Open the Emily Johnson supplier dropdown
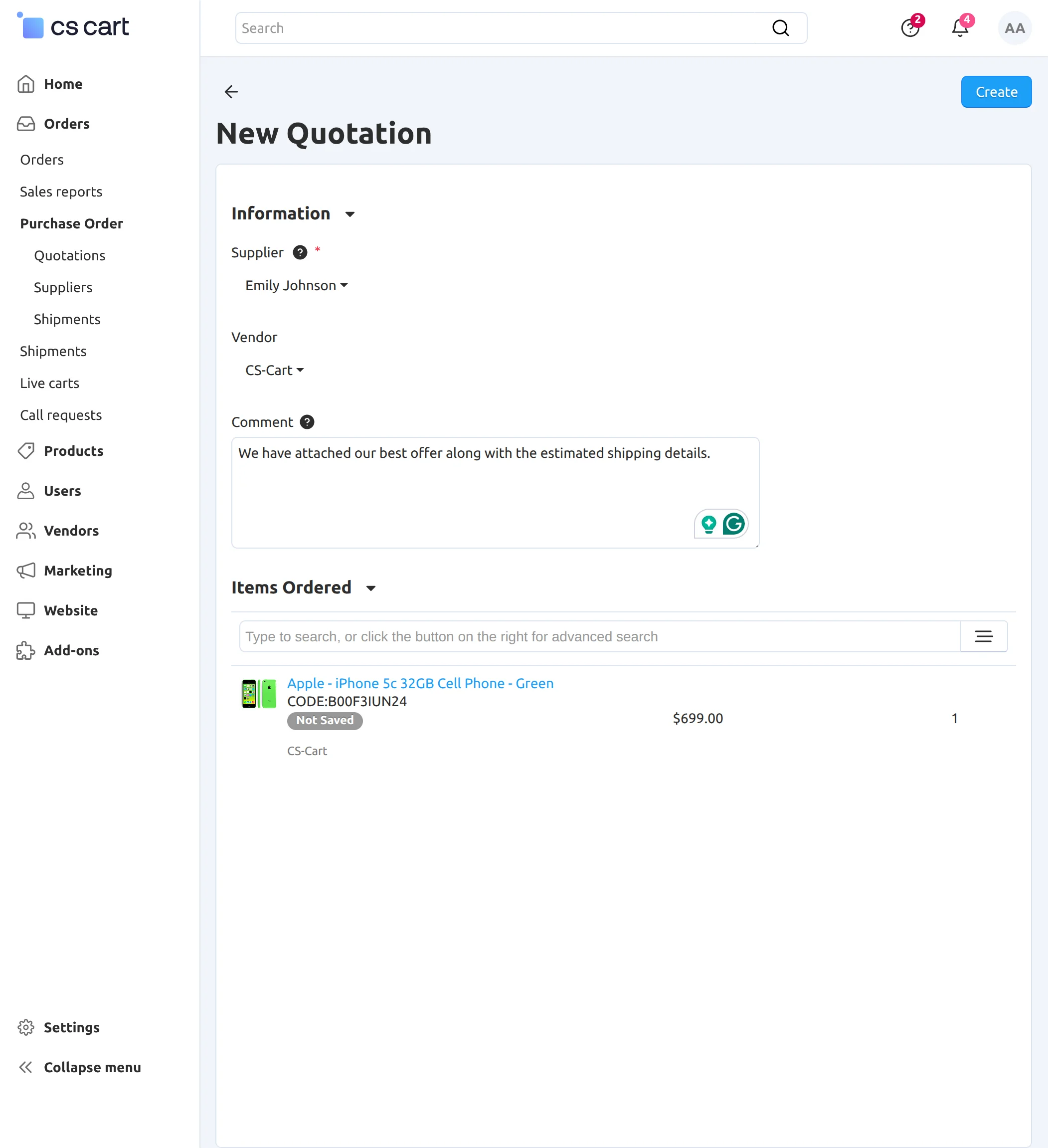The image size is (1048, 1148). [x=296, y=285]
